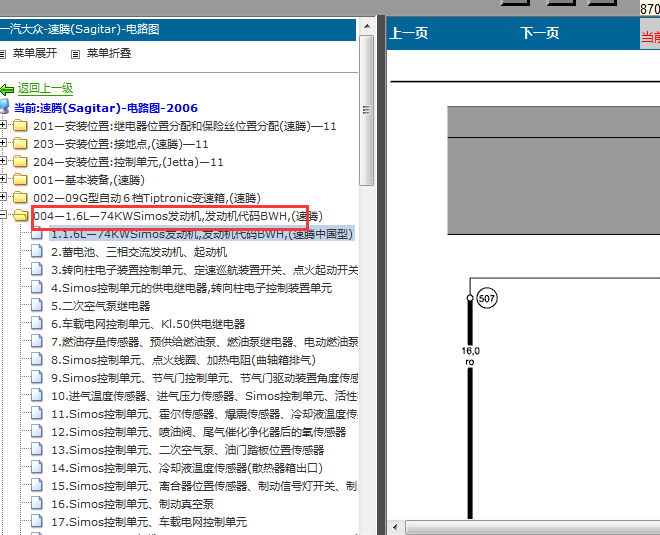Click the tree panel scroll-up arrow
This screenshot has width=660, height=535.
(367, 27)
